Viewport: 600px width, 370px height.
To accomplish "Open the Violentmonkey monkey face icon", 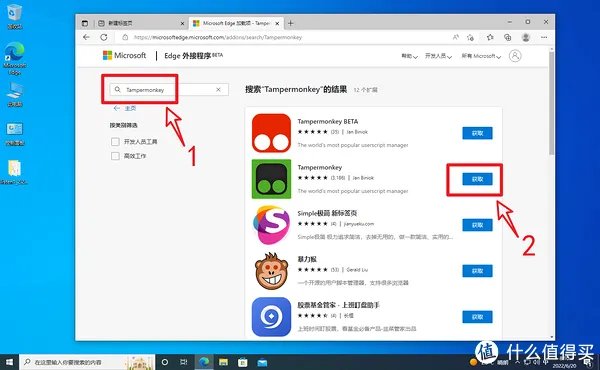I will [x=271, y=271].
